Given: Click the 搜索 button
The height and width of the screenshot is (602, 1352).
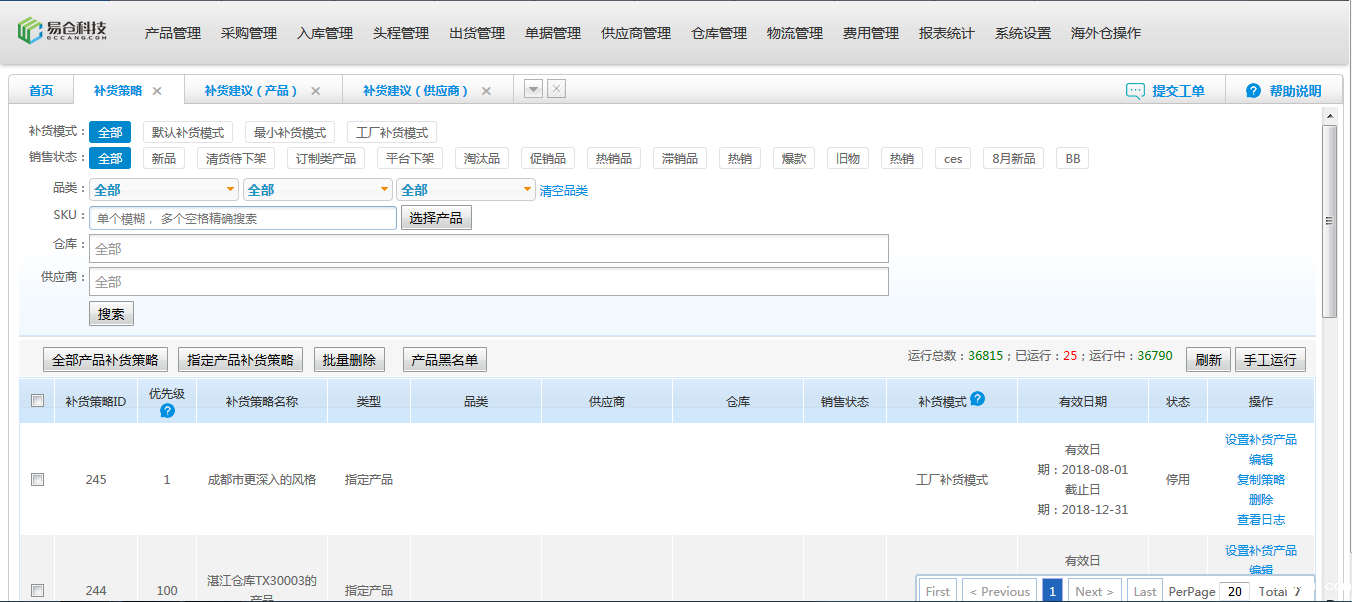Looking at the screenshot, I should coord(111,314).
